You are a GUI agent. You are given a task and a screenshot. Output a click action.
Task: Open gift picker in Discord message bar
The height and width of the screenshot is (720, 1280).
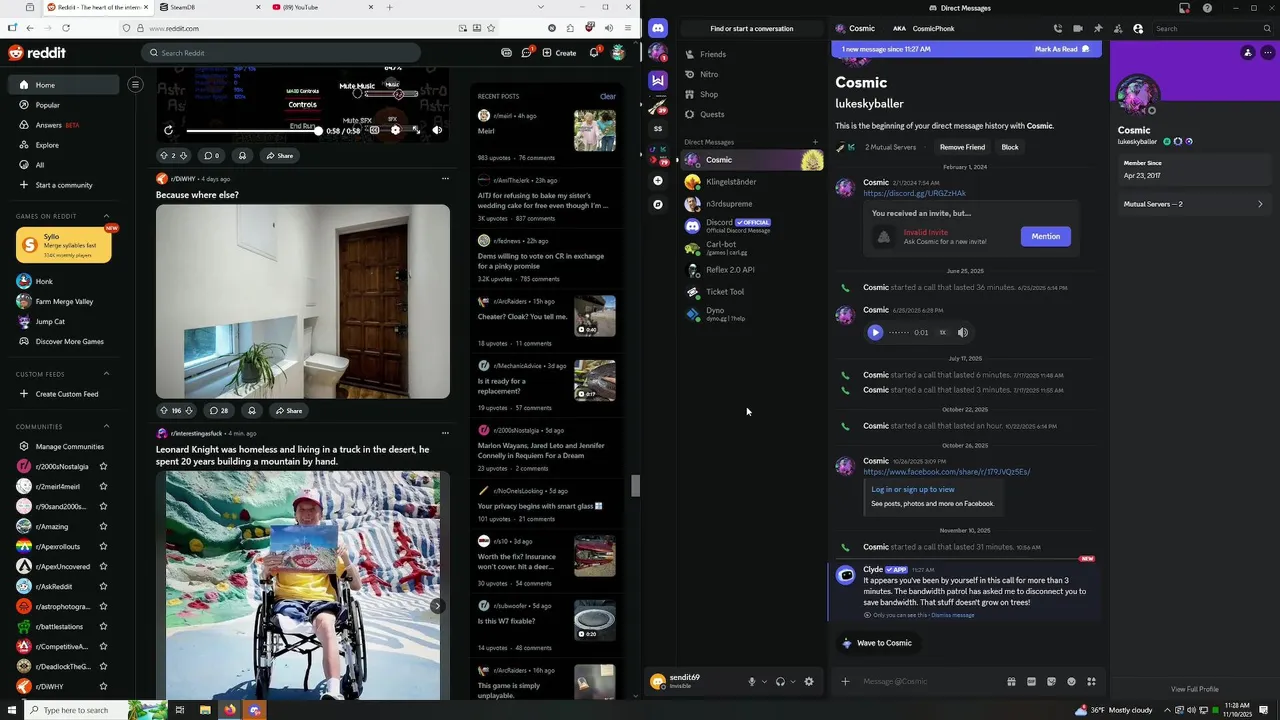click(1011, 682)
